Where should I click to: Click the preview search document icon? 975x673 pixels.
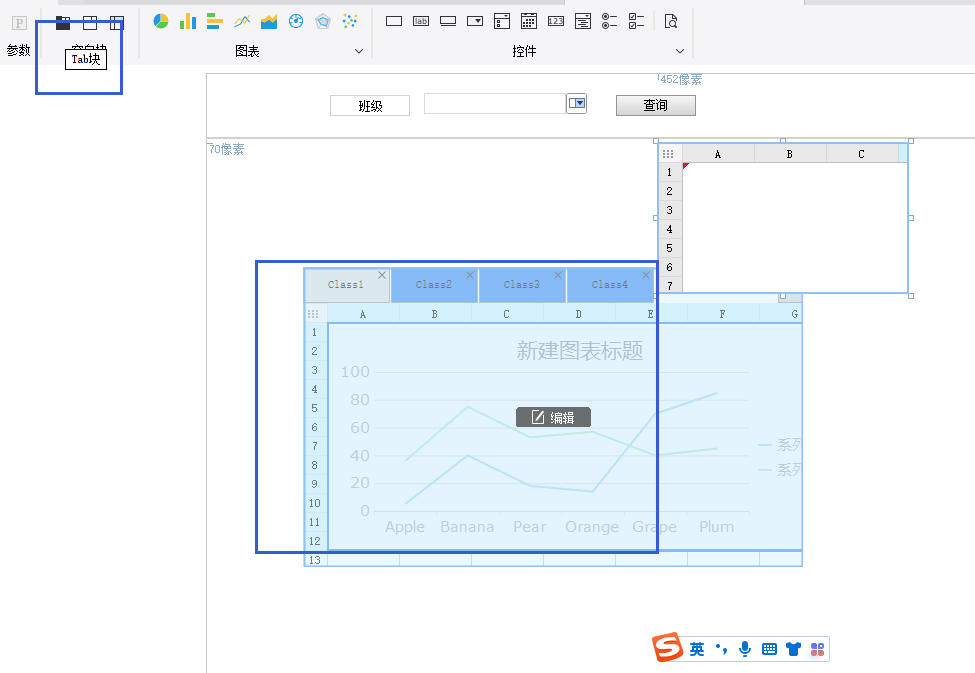[x=671, y=21]
